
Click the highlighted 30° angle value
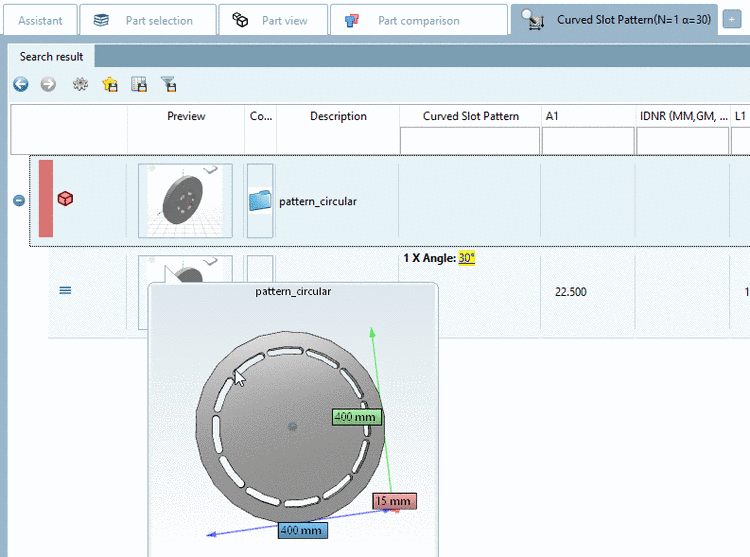[x=467, y=258]
